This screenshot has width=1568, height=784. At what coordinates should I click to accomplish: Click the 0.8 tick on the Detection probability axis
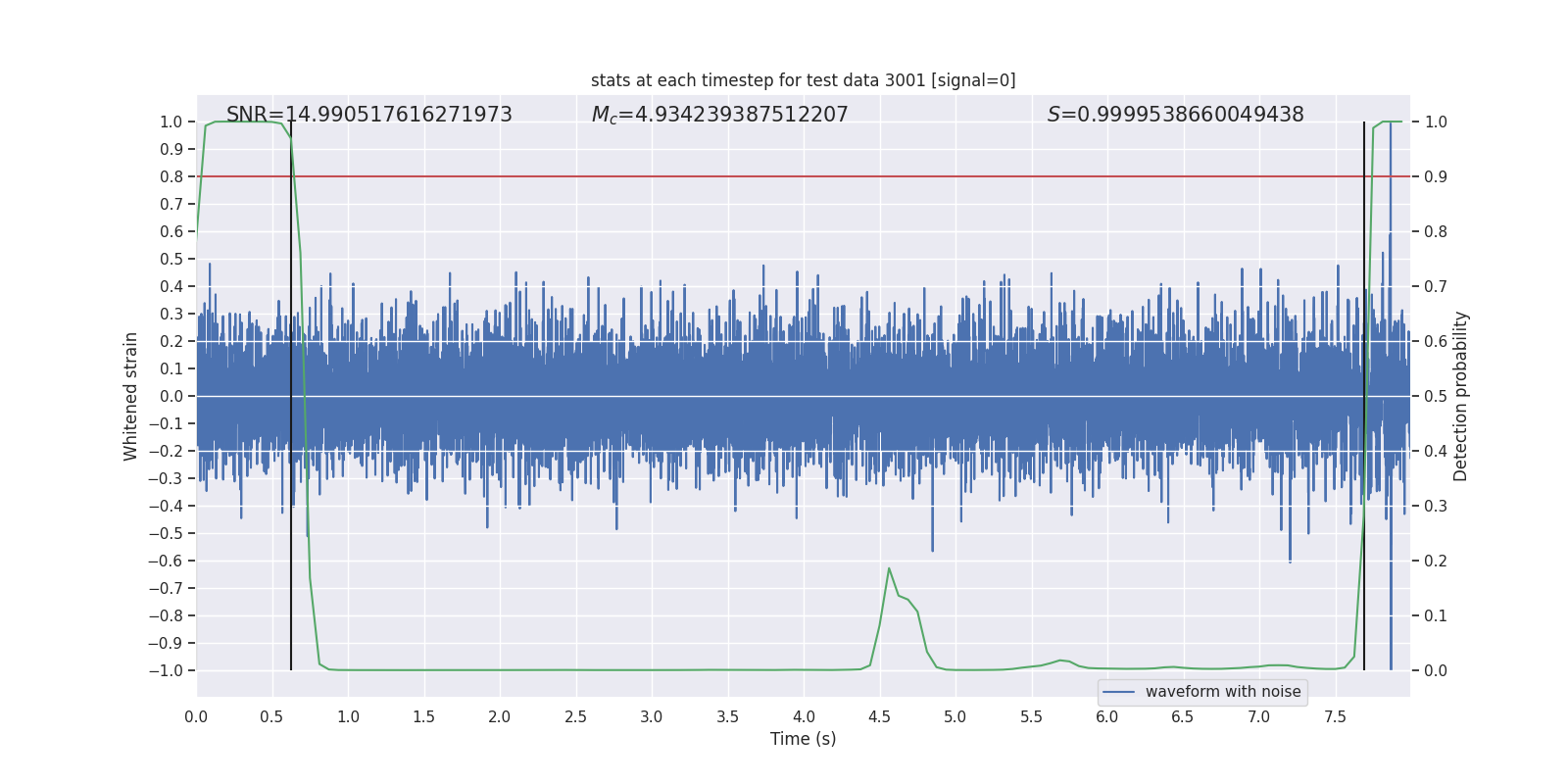(1436, 231)
